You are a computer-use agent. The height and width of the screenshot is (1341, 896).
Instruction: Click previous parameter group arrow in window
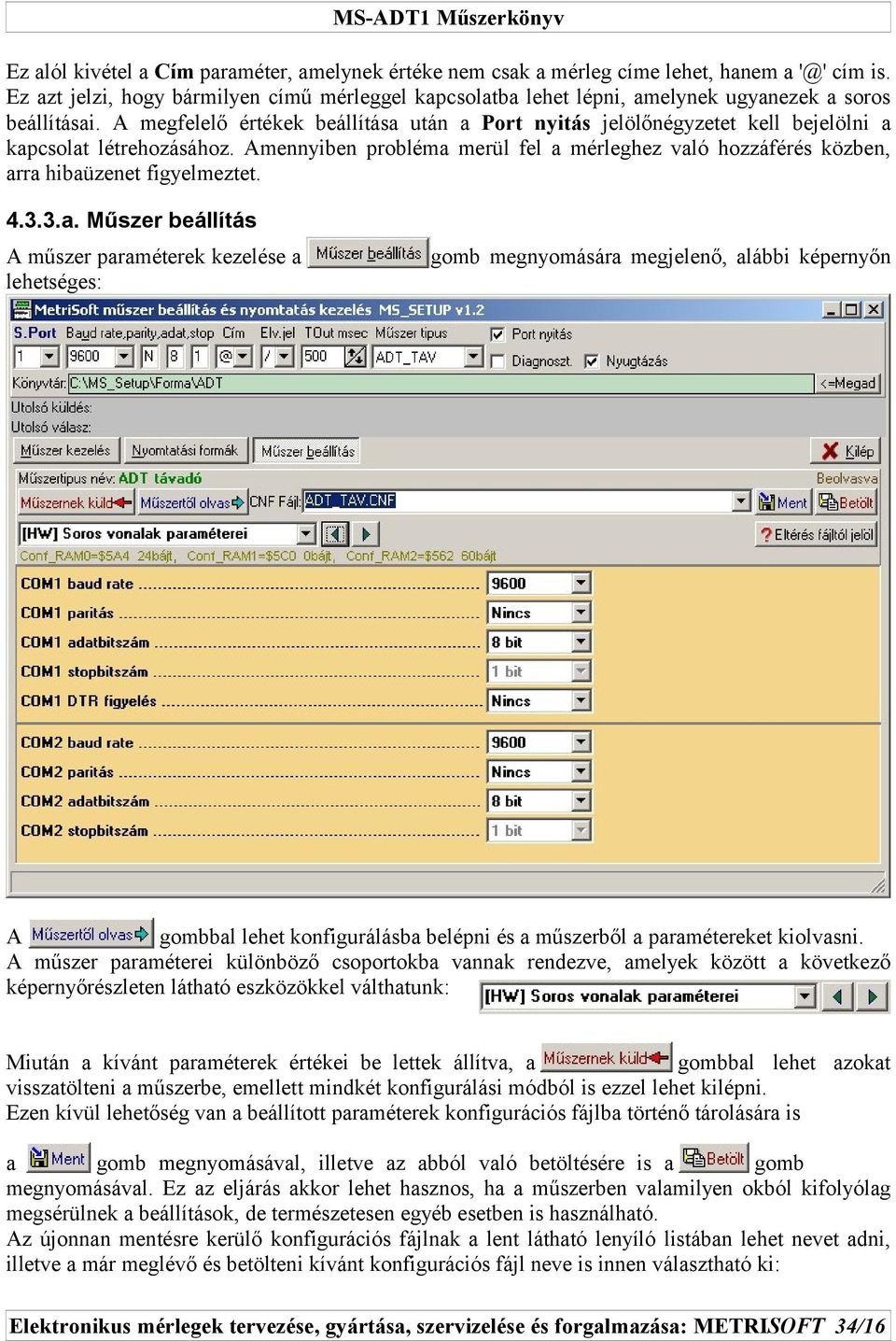point(334,534)
